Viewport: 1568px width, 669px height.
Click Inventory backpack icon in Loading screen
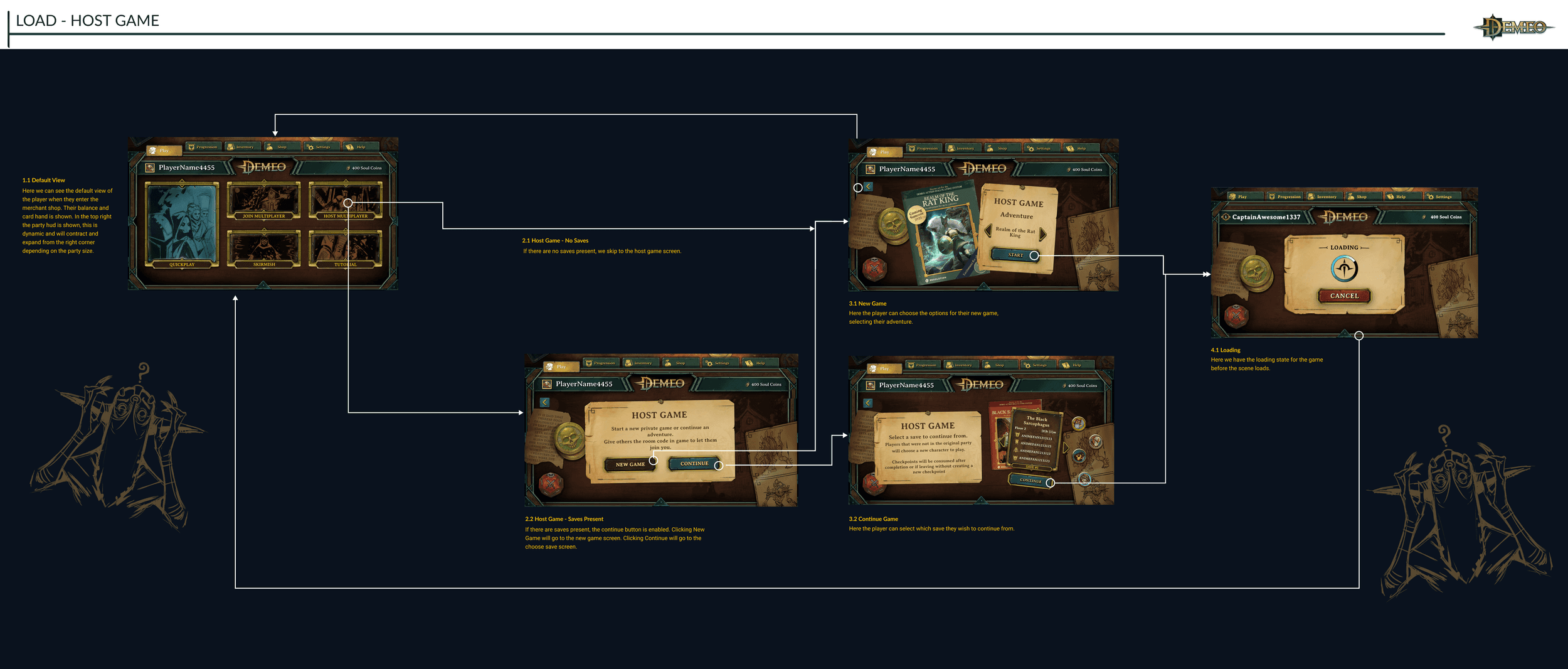pyautogui.click(x=1311, y=196)
